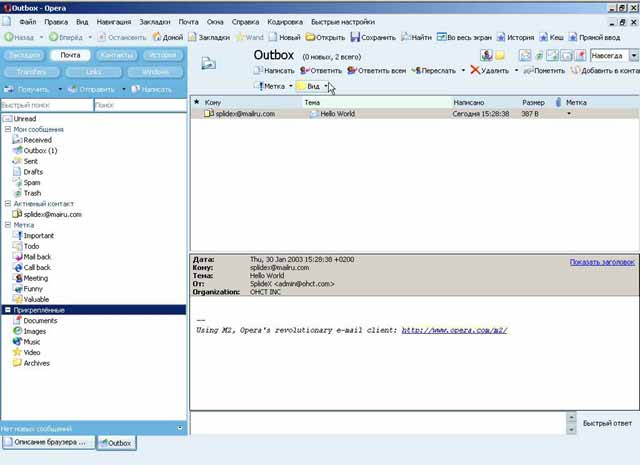Click the Пометить mark button

[x=544, y=71]
